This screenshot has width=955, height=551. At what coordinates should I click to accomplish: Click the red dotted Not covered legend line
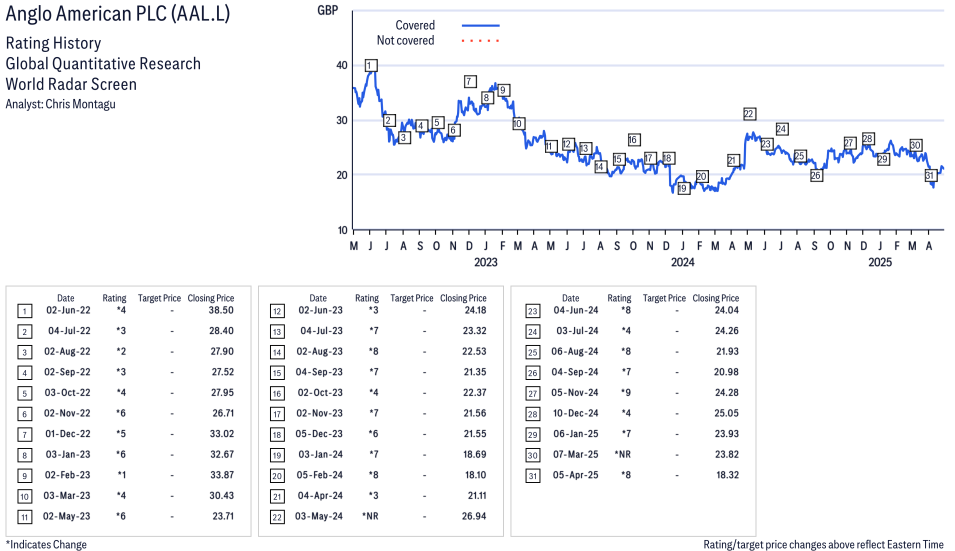(x=481, y=41)
